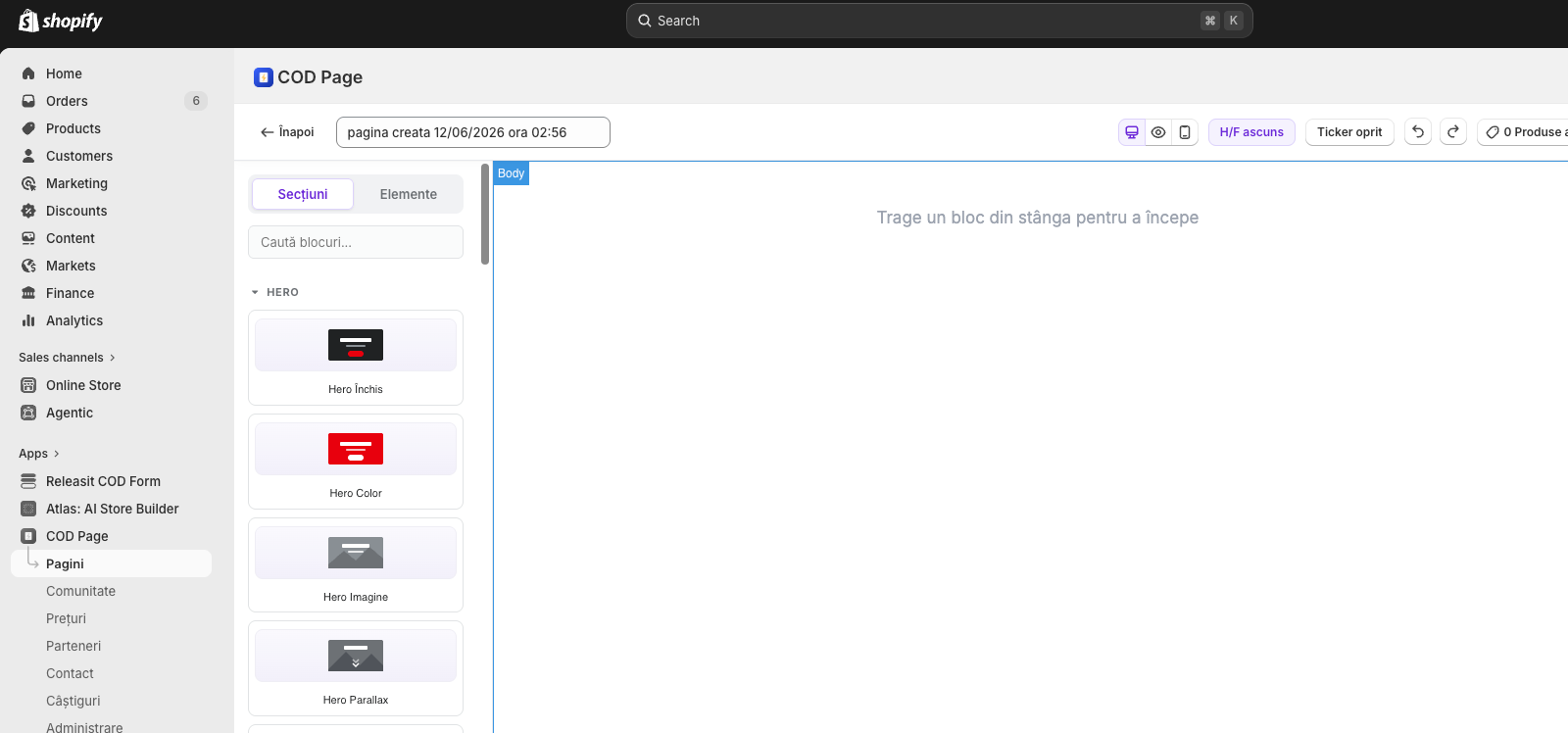Open Content via its image icon
The image size is (1568, 733).
coord(28,238)
